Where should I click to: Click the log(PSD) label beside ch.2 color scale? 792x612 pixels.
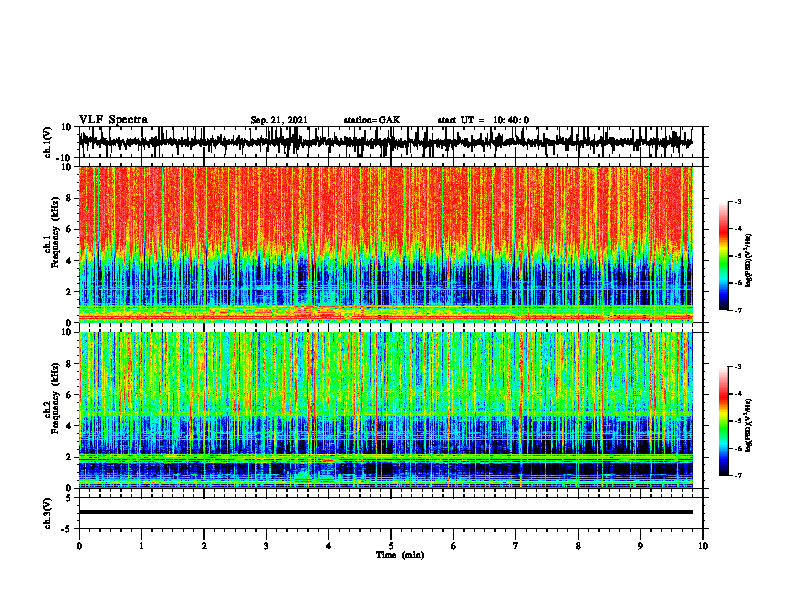749,424
